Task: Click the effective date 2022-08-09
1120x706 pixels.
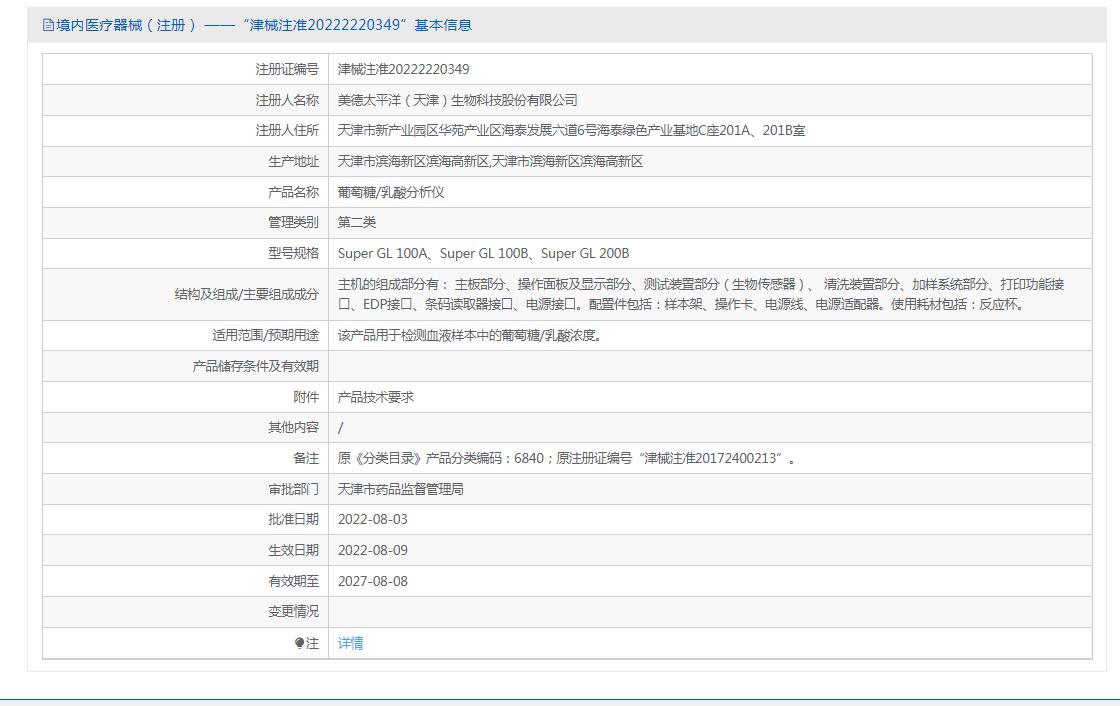Action: point(372,550)
